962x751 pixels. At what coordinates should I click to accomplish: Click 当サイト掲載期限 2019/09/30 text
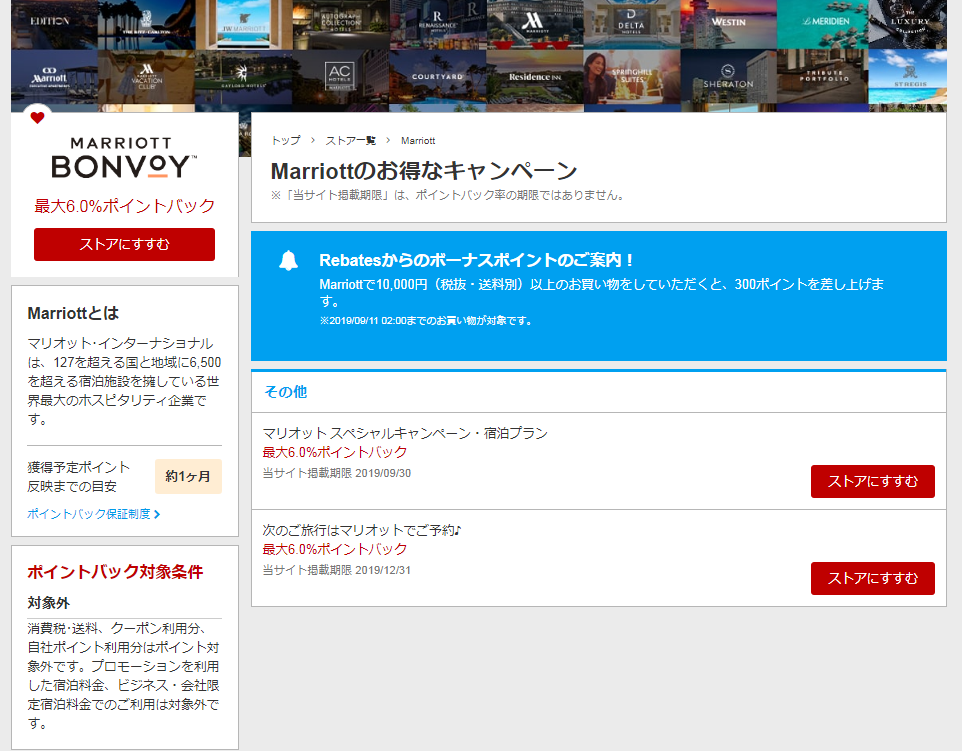click(337, 473)
